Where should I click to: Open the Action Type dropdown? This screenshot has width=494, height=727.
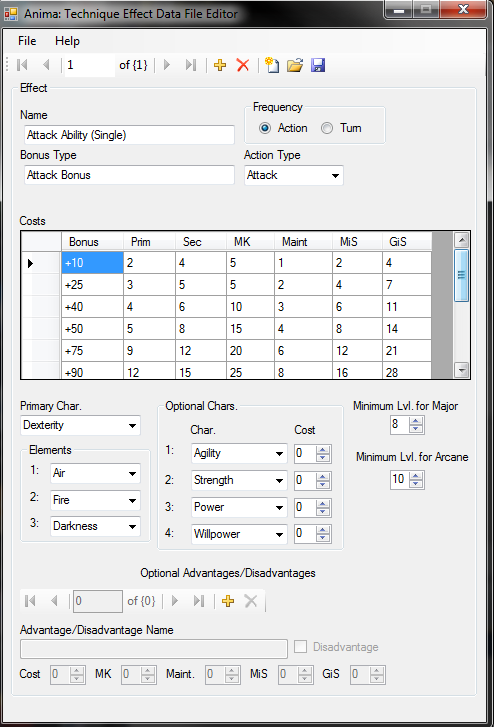(294, 175)
